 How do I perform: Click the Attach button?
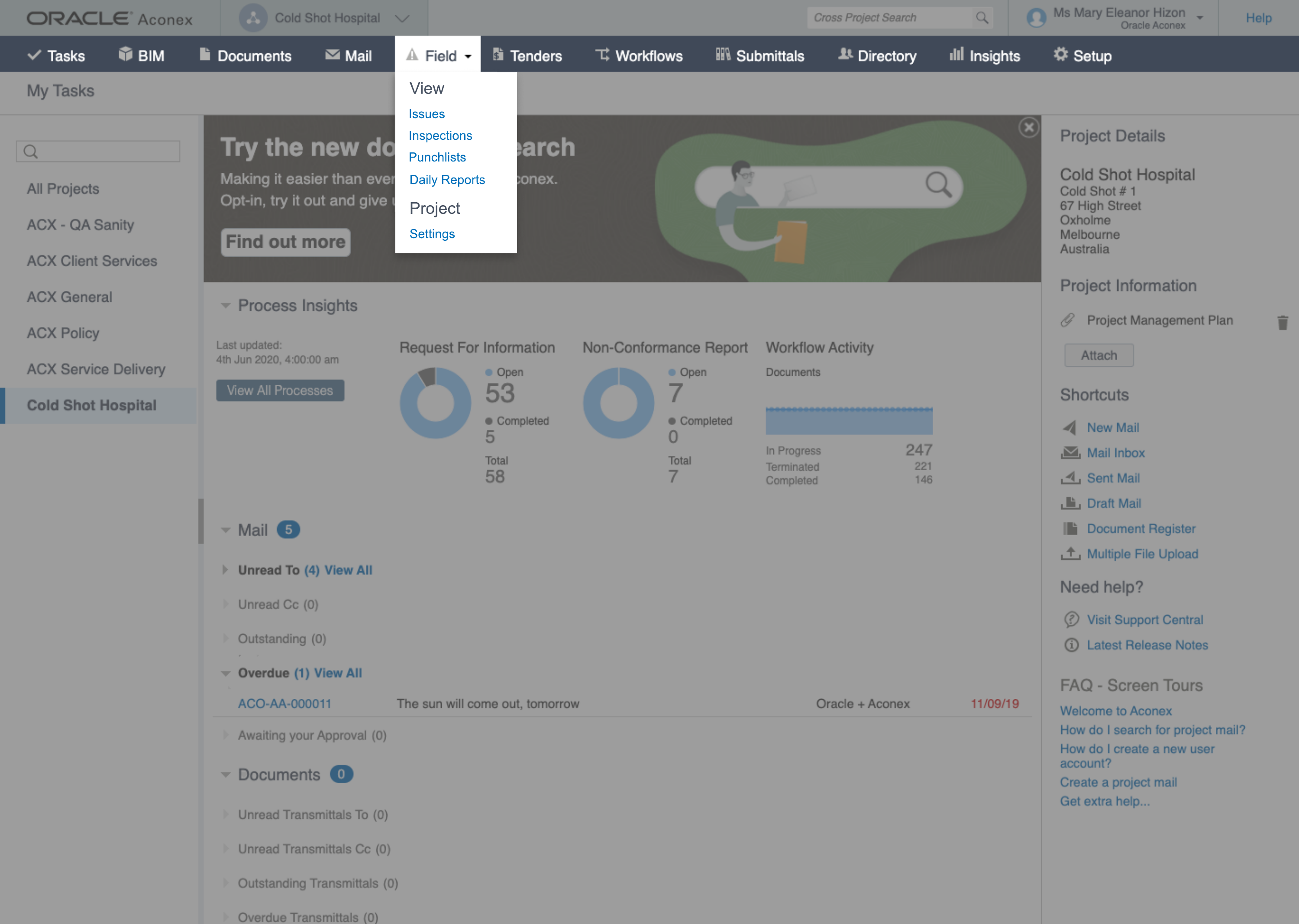tap(1099, 355)
